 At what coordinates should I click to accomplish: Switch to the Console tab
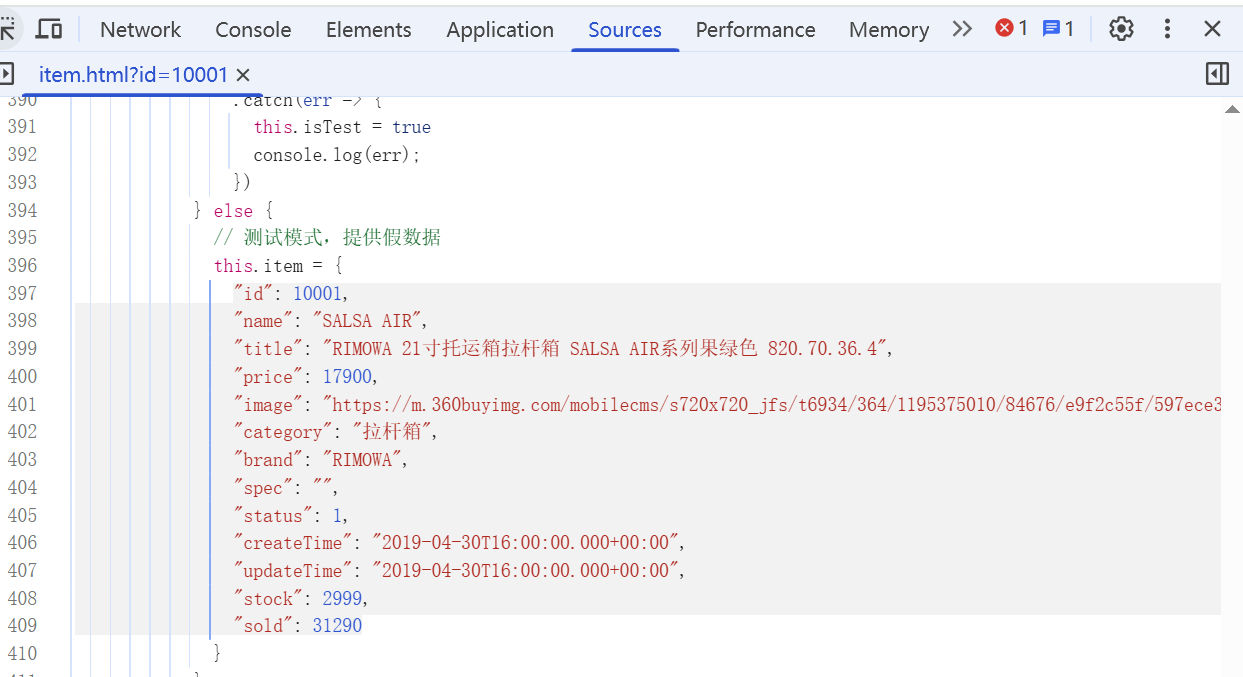point(253,30)
